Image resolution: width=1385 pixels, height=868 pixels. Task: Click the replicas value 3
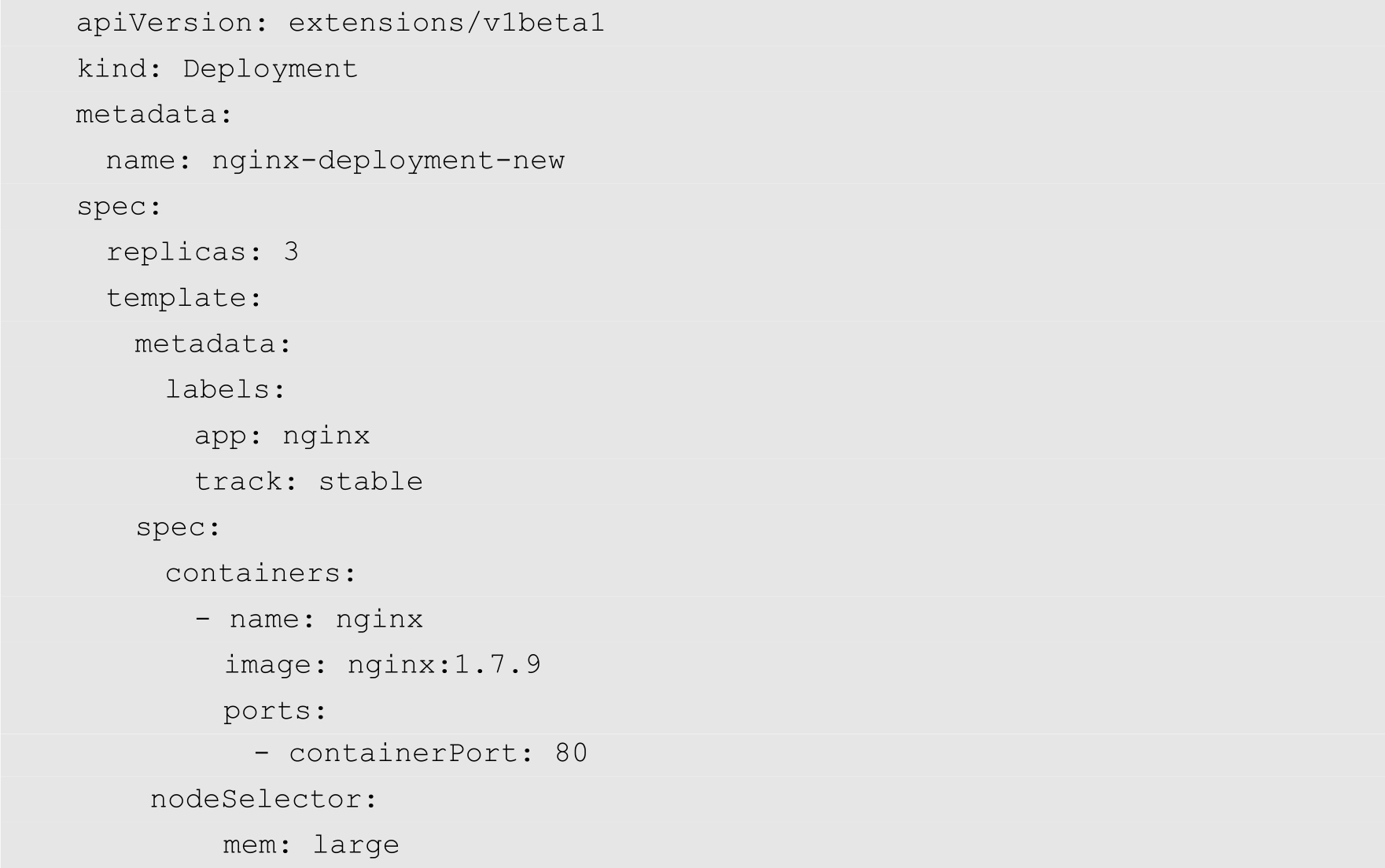click(x=291, y=252)
